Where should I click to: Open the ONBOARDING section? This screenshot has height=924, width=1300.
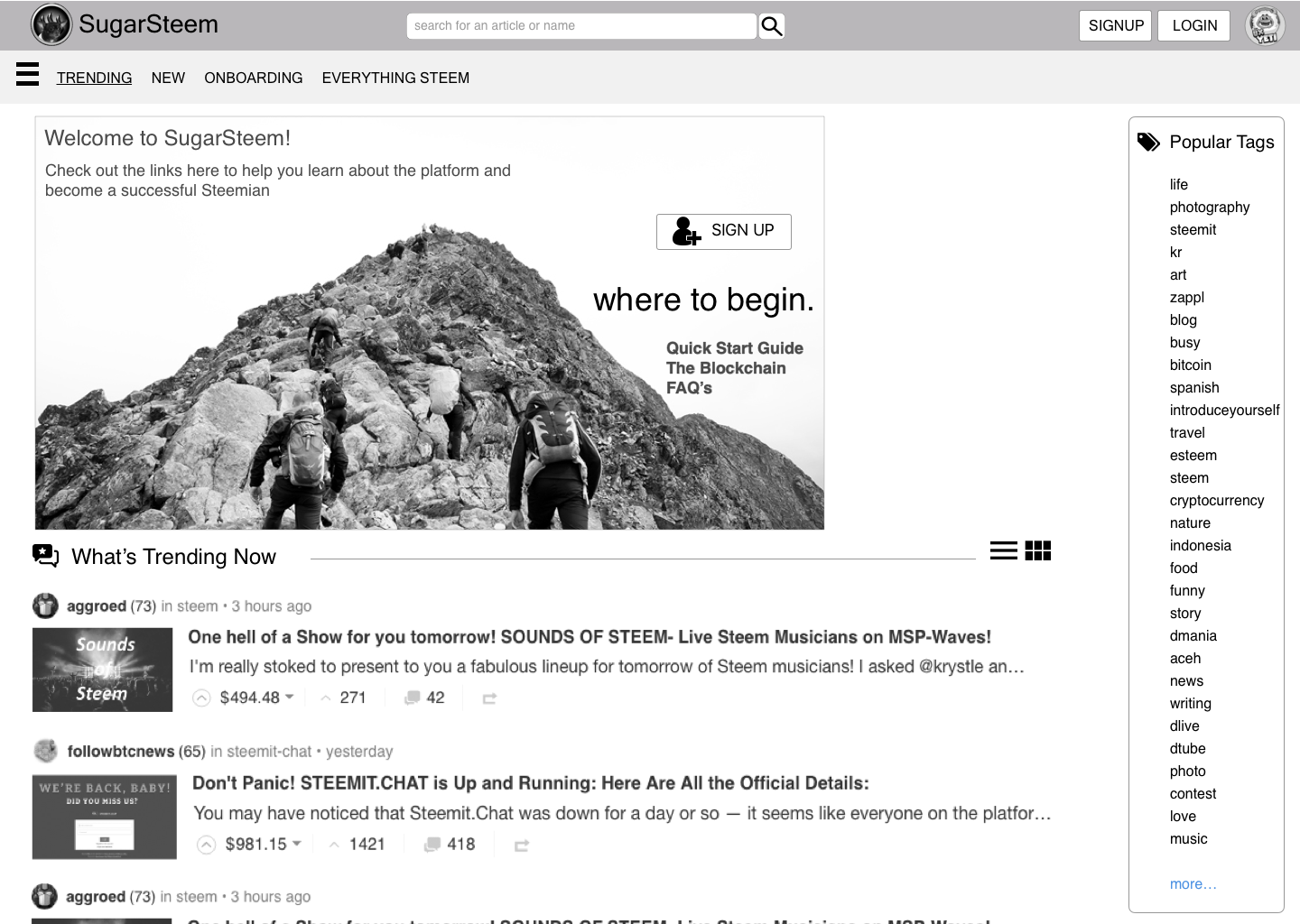pyautogui.click(x=253, y=78)
